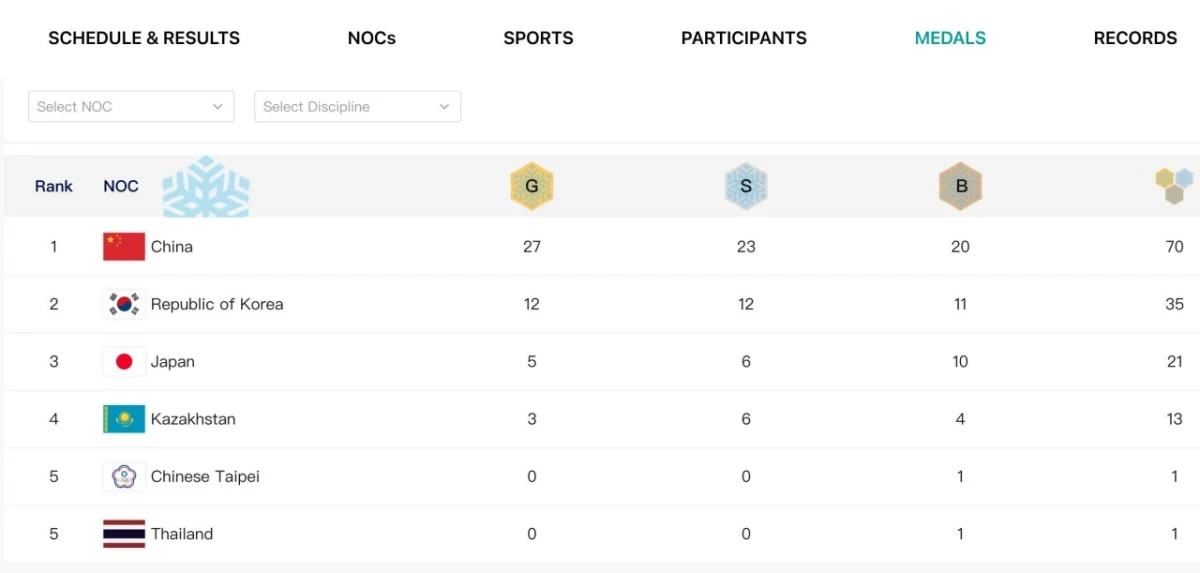Go to the Sports tab
This screenshot has height=573, width=1200.
[x=538, y=39]
